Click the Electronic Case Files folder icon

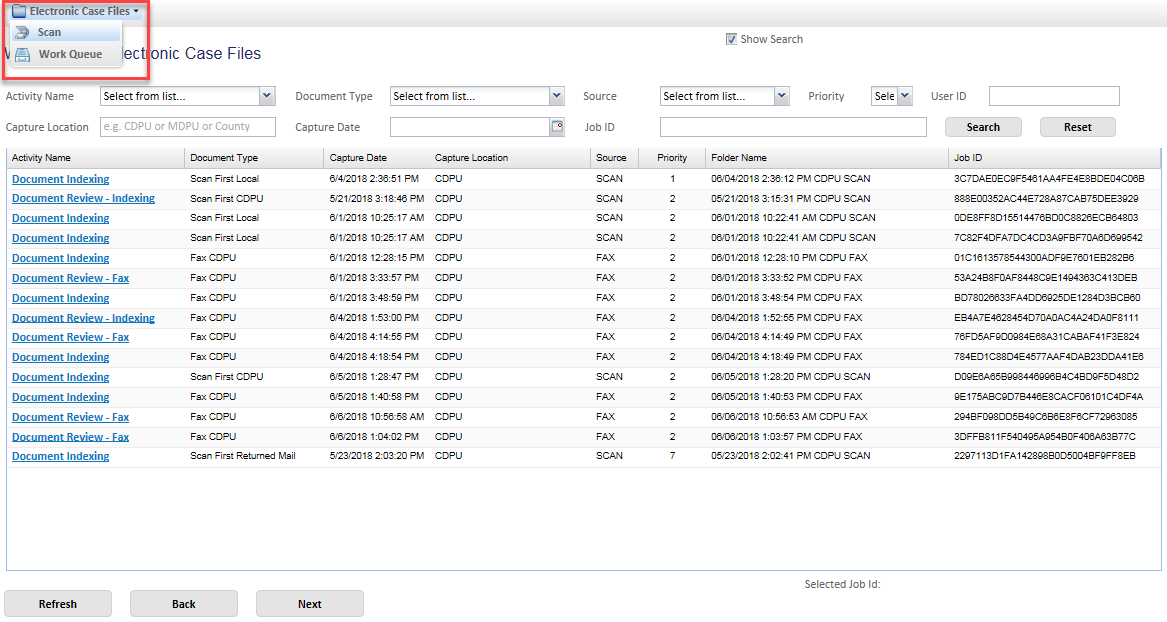(x=20, y=11)
